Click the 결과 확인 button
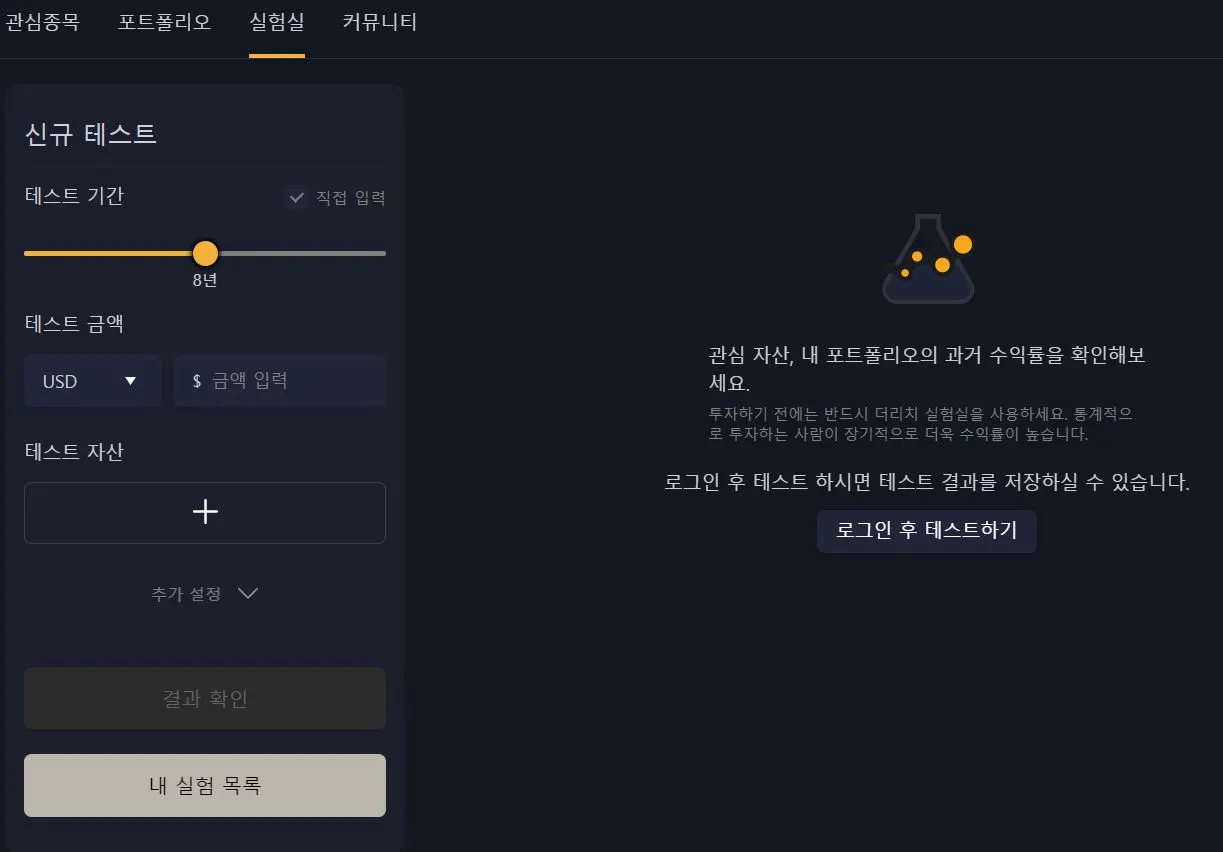The height and width of the screenshot is (852, 1223). pos(204,697)
